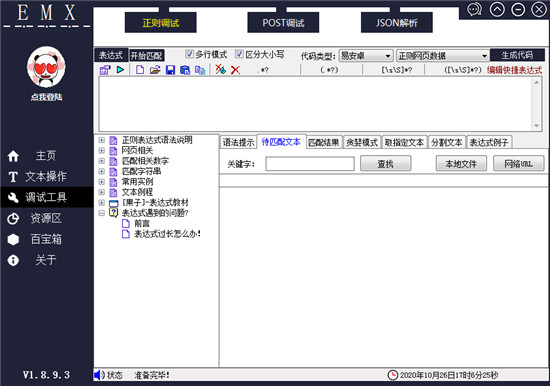The width and height of the screenshot is (550, 386).
Task: Click the expression area scrollbar up arrow
Action: tap(537, 82)
